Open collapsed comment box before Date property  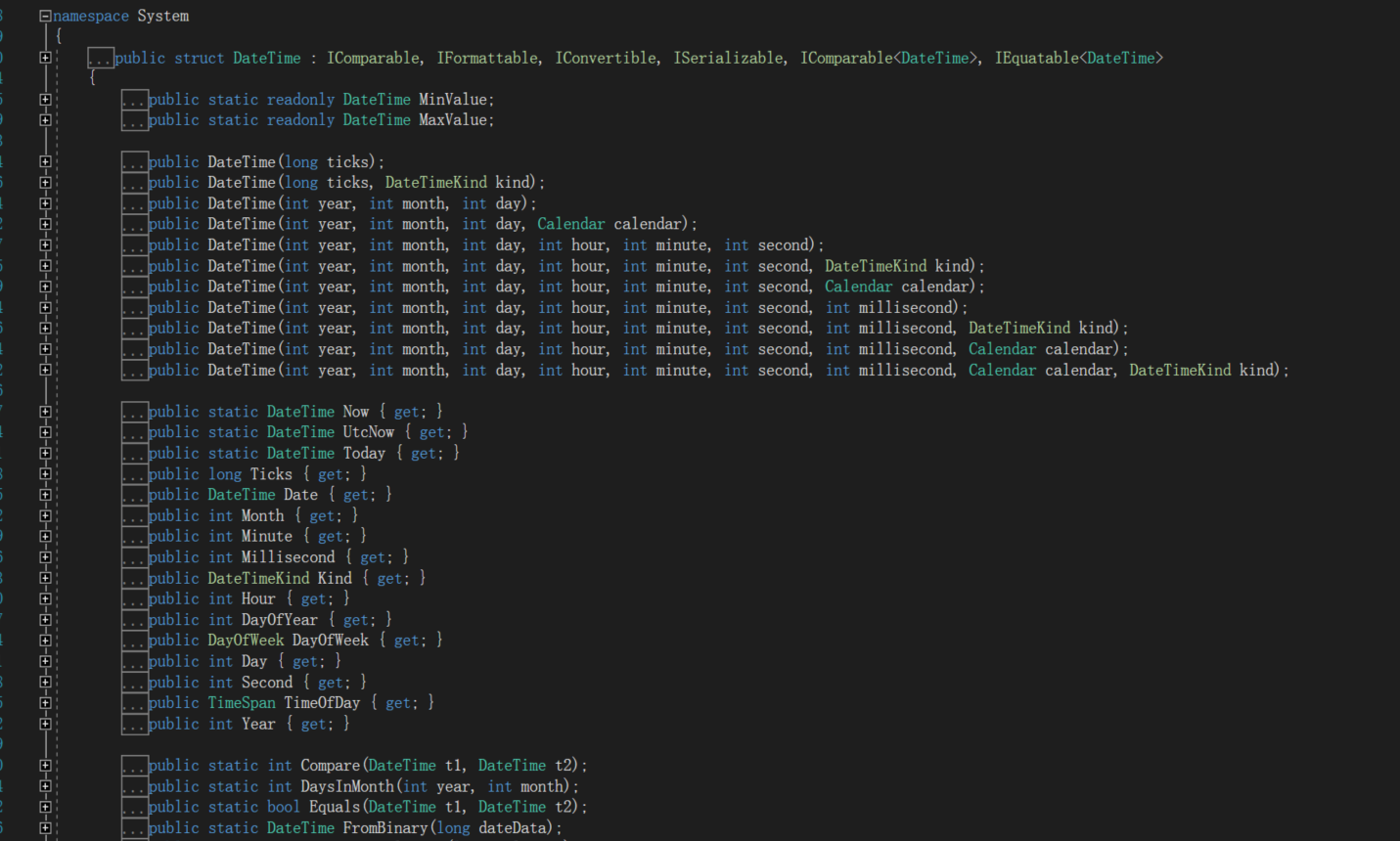135,495
